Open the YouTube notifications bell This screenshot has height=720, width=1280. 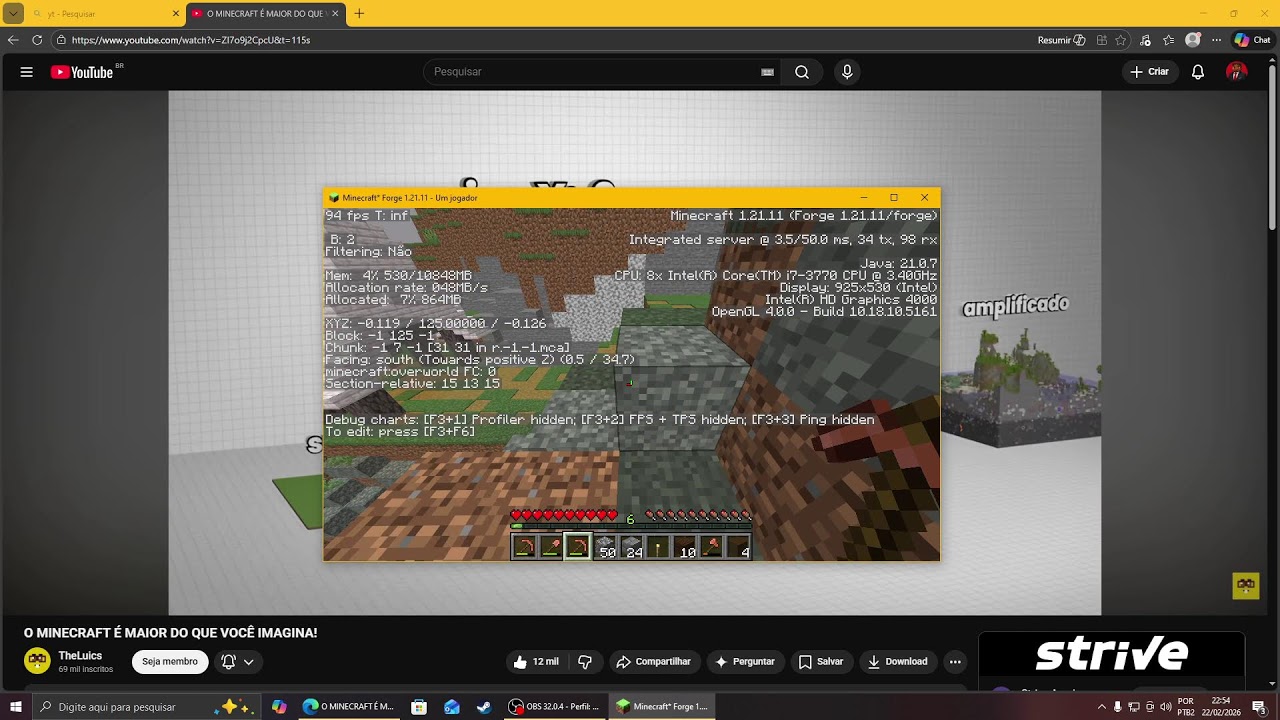(x=1198, y=72)
